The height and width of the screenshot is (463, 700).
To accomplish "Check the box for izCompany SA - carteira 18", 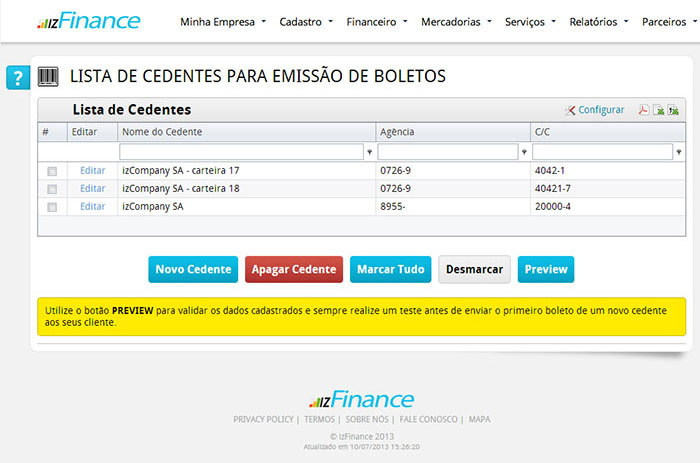I will coord(52,189).
